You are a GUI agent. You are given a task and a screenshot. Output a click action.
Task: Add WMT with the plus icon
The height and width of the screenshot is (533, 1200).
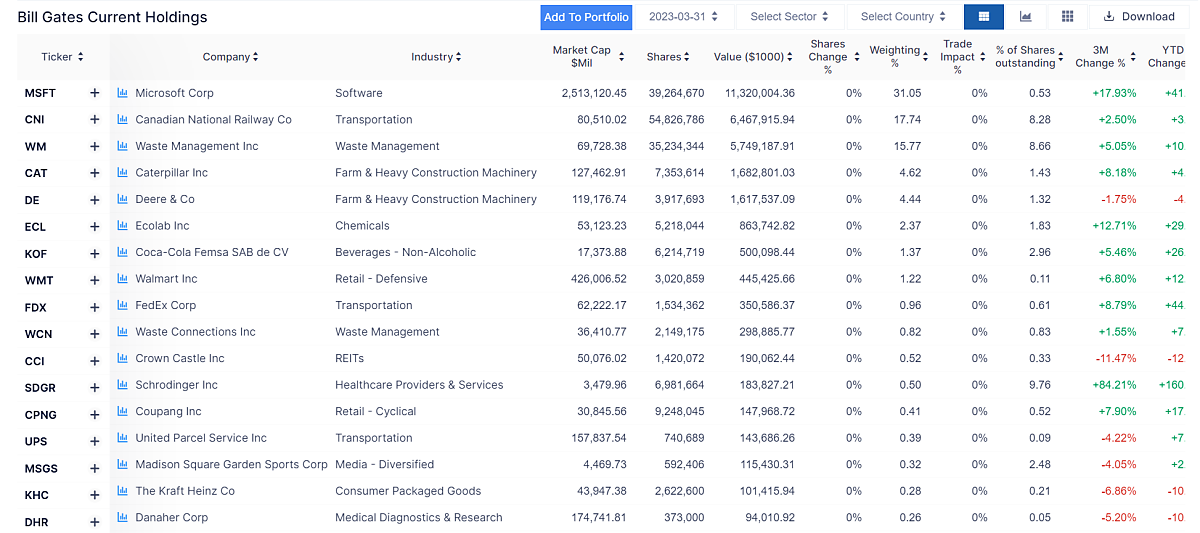coord(95,279)
